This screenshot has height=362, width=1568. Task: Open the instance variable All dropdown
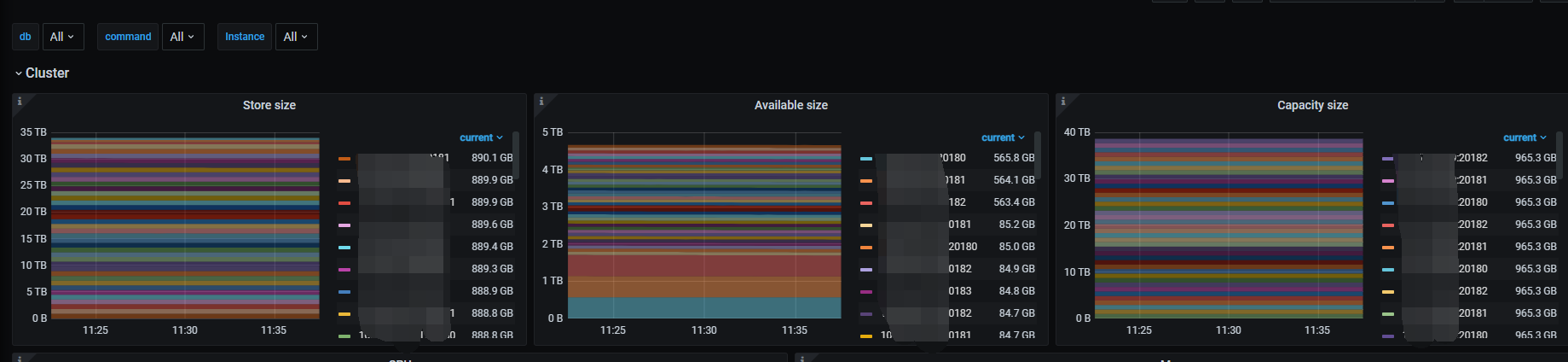pyautogui.click(x=296, y=37)
